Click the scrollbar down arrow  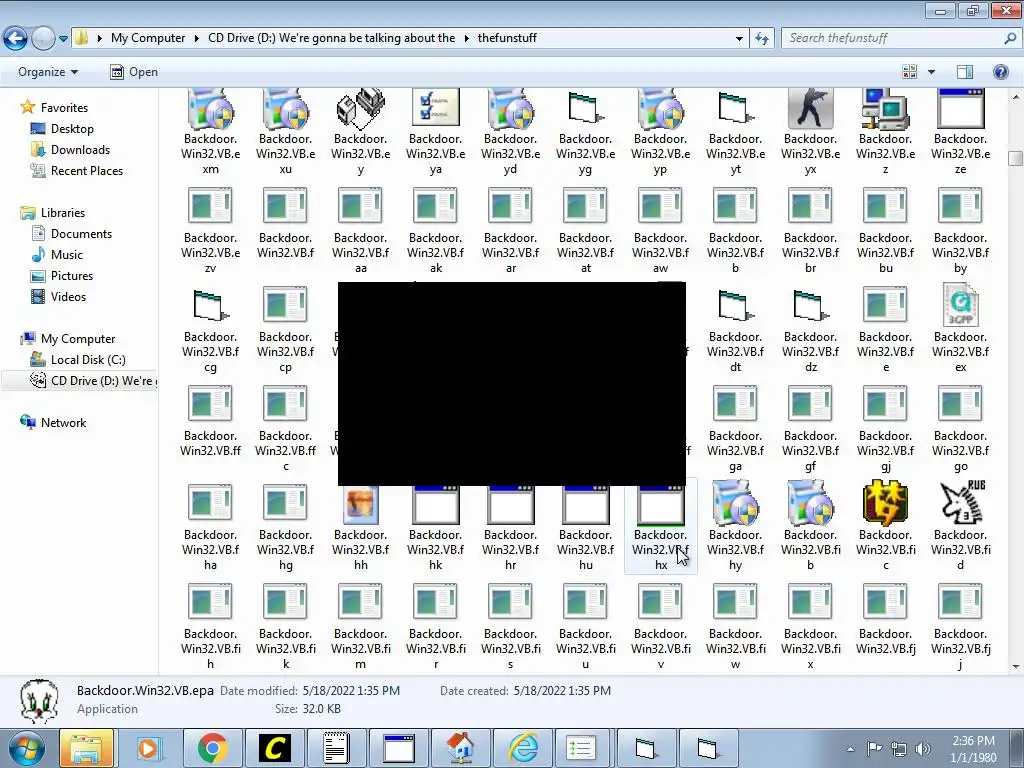pyautogui.click(x=1015, y=667)
